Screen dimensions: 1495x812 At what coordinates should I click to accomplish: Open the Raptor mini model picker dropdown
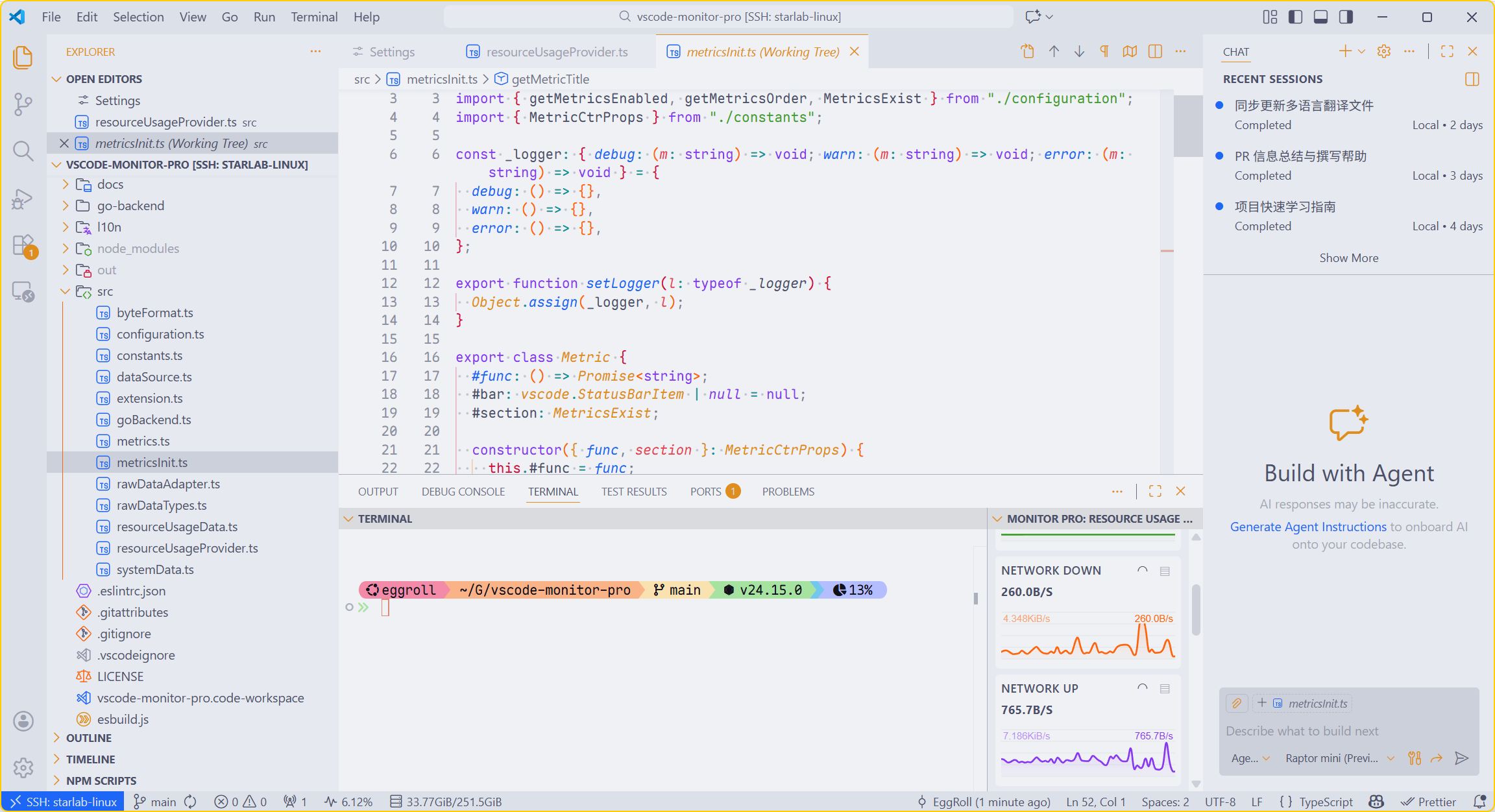pyautogui.click(x=1340, y=758)
